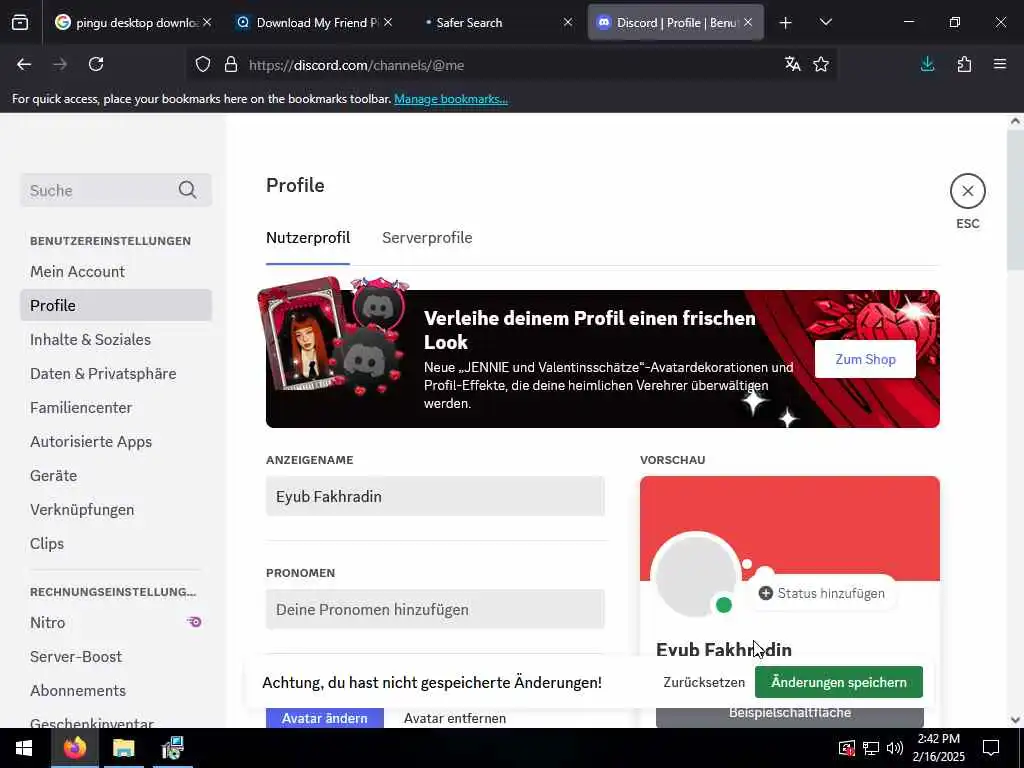Click the installer icon in taskbar
Viewport: 1024px width, 768px height.
click(172, 748)
